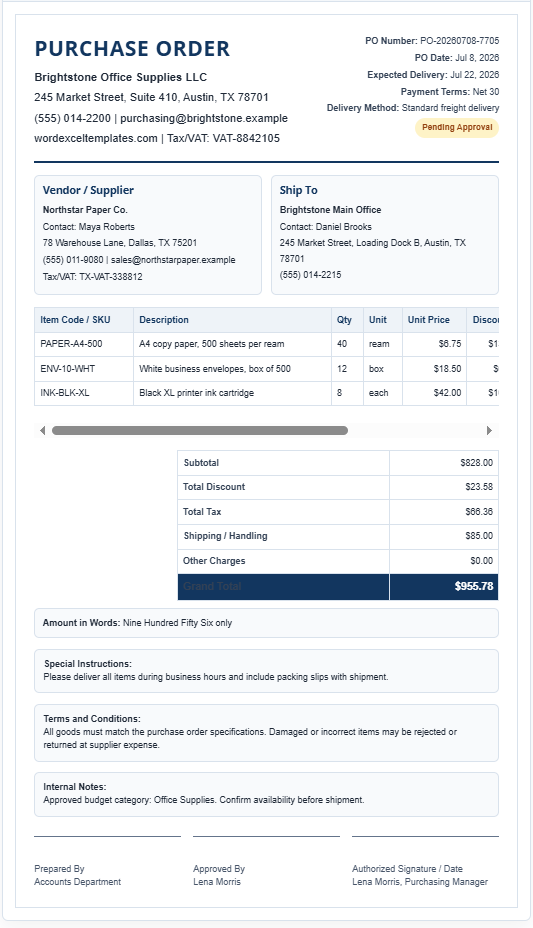Viewport: 533px width, 928px height.
Task: Click the sales@northstarpaper.example contact line
Action: tap(139, 260)
